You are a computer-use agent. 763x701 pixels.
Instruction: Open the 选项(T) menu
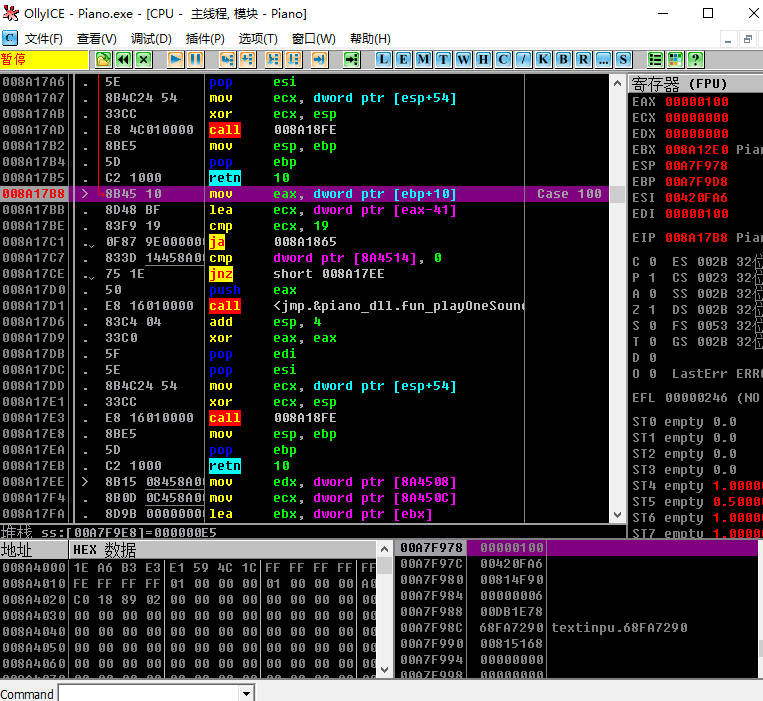click(258, 38)
